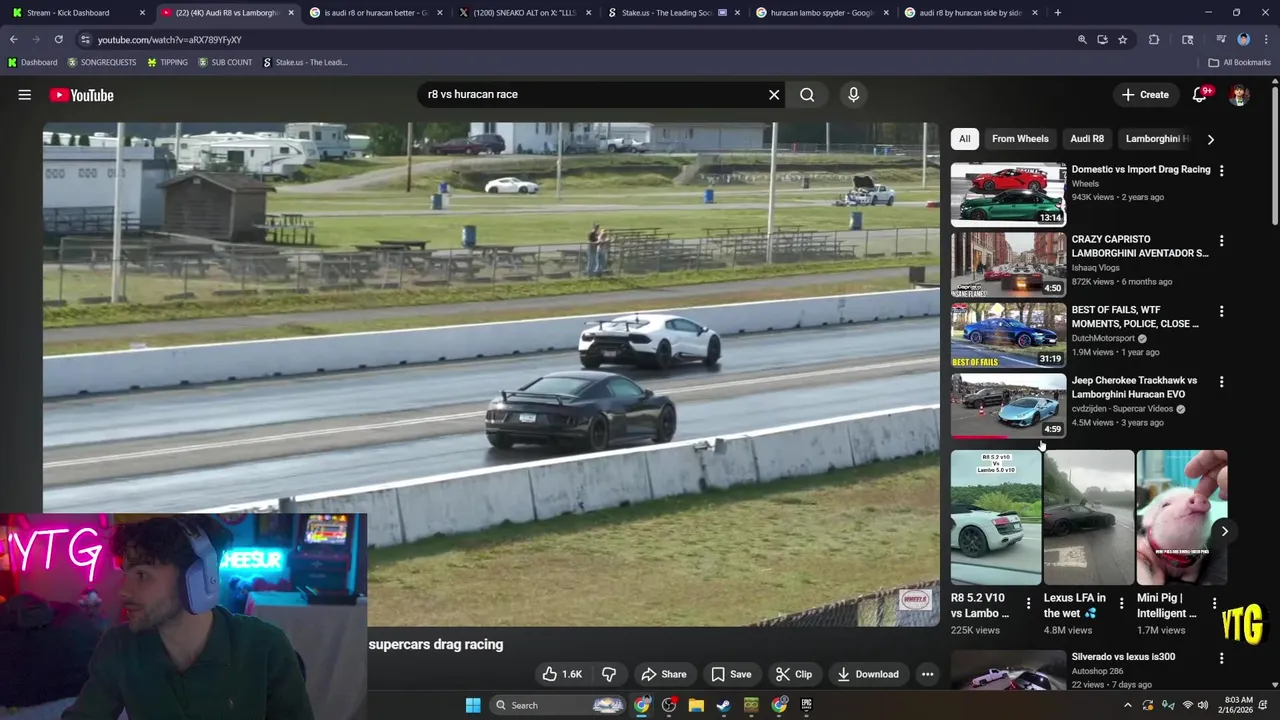
Task: Open Windows taskbar Search box
Action: [x=559, y=705]
